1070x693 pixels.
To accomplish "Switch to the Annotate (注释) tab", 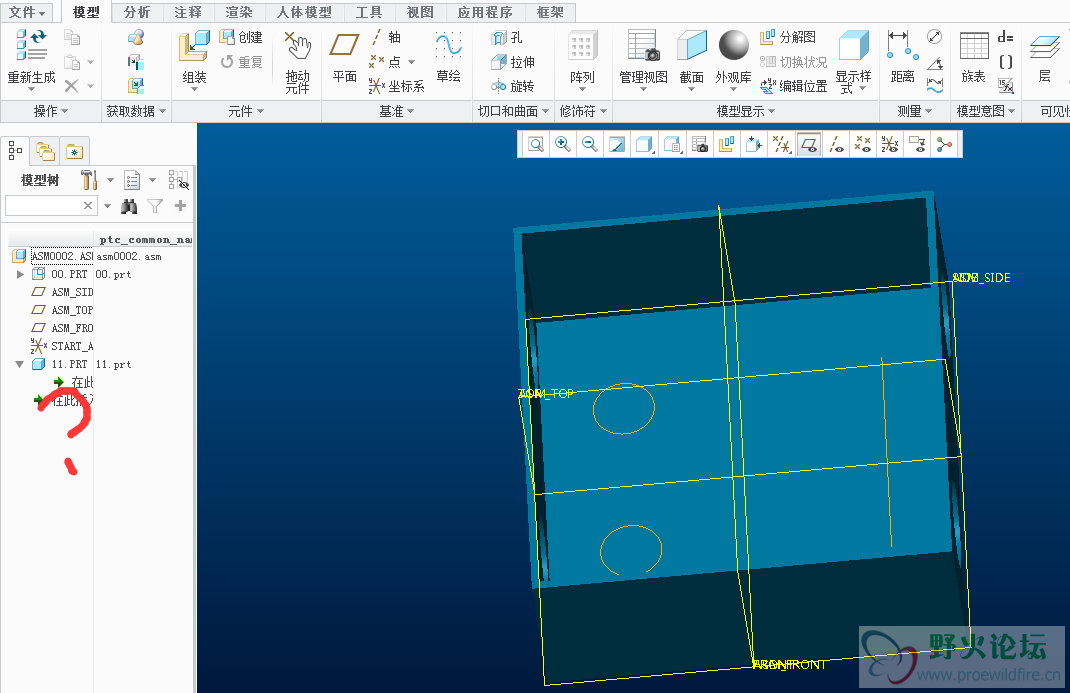I will pyautogui.click(x=188, y=12).
